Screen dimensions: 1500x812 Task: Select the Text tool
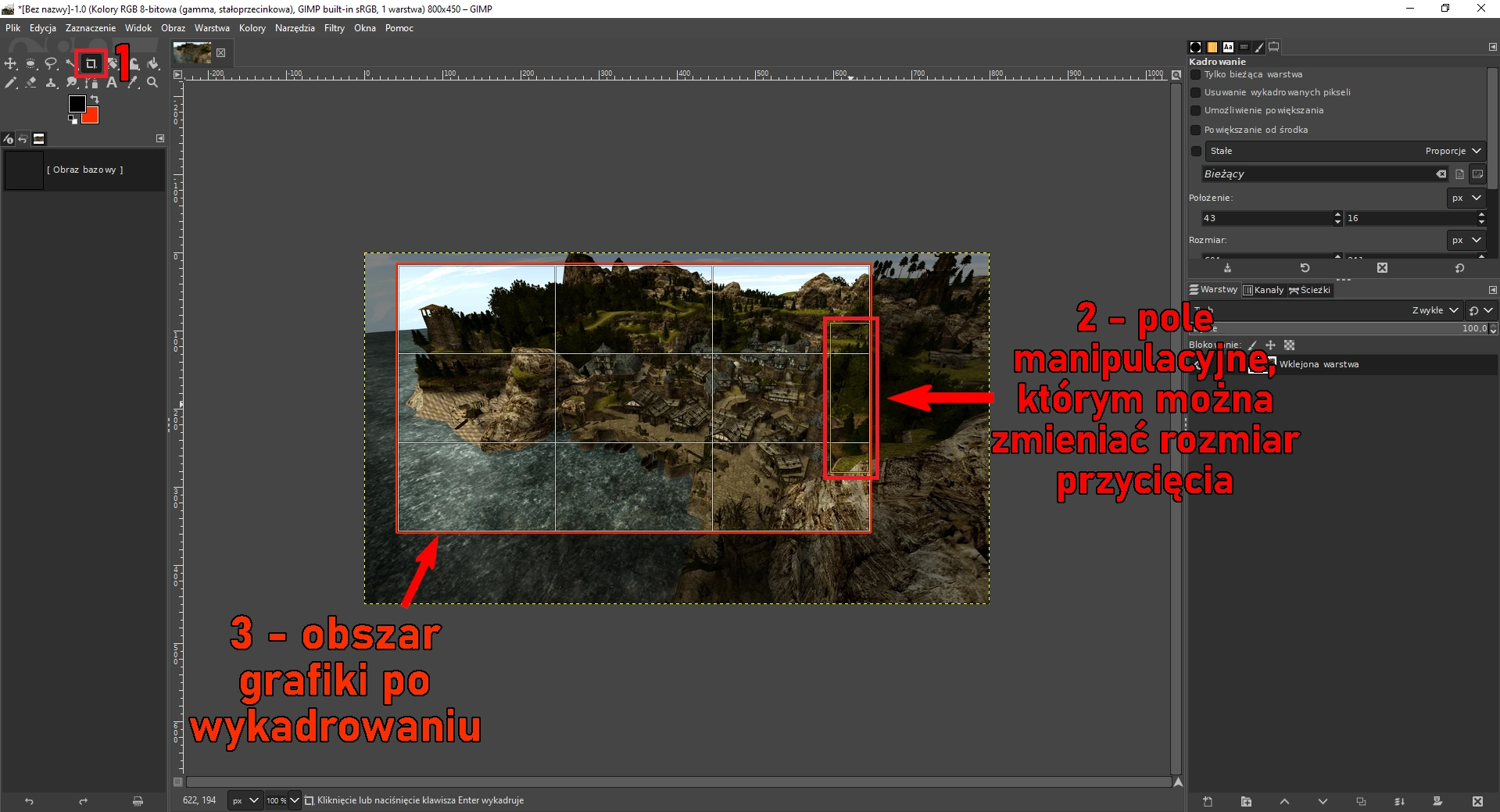click(112, 83)
